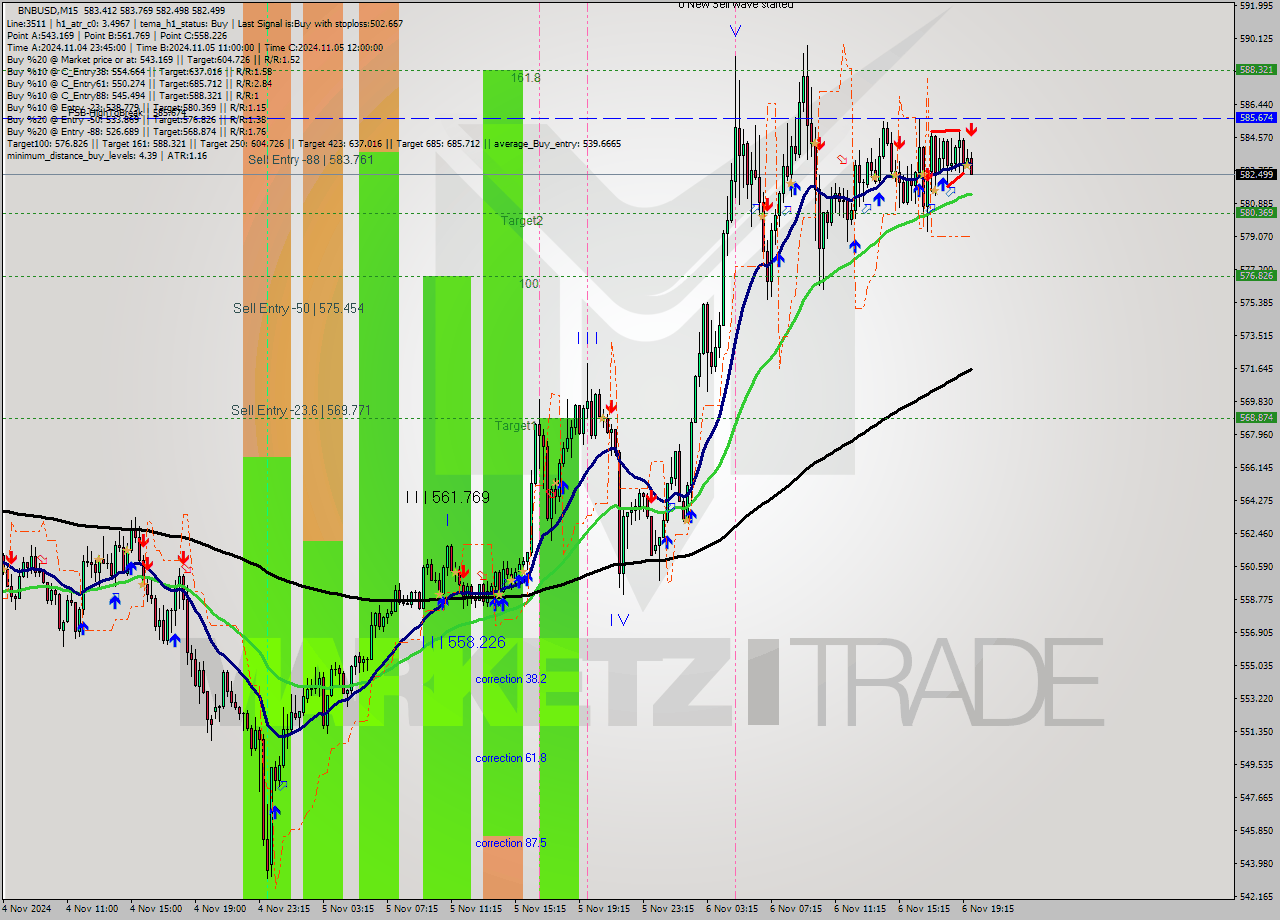Select the 'correction 61.8' label

click(x=511, y=758)
